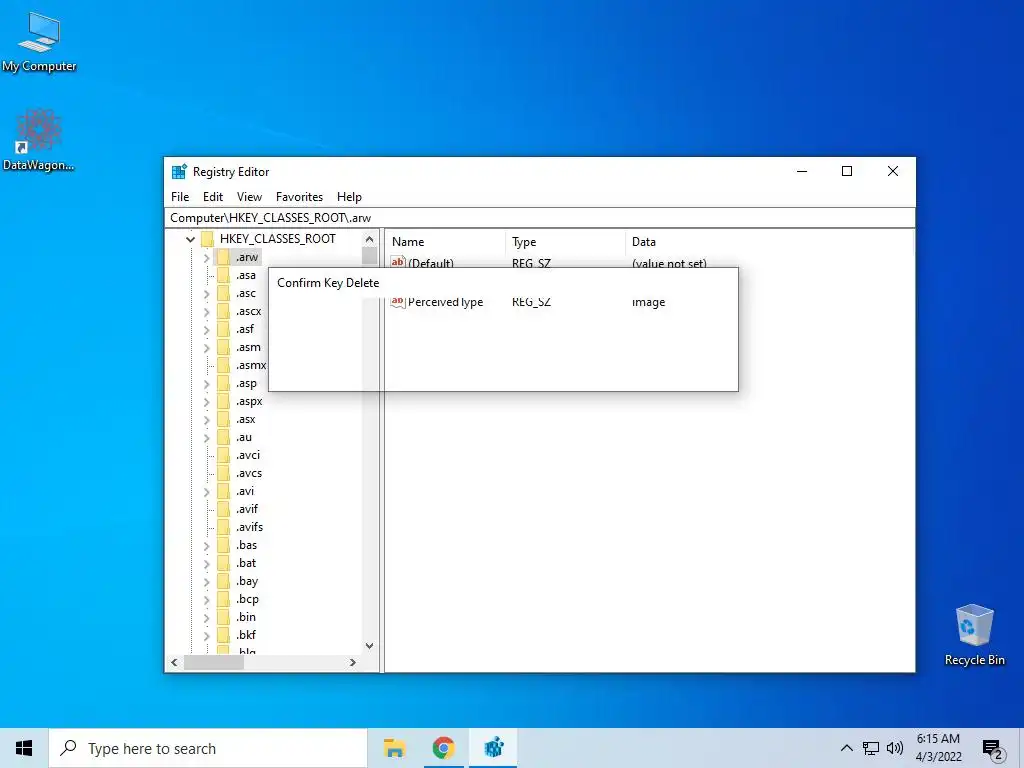
Task: Open the Favorites menu
Action: (x=299, y=197)
